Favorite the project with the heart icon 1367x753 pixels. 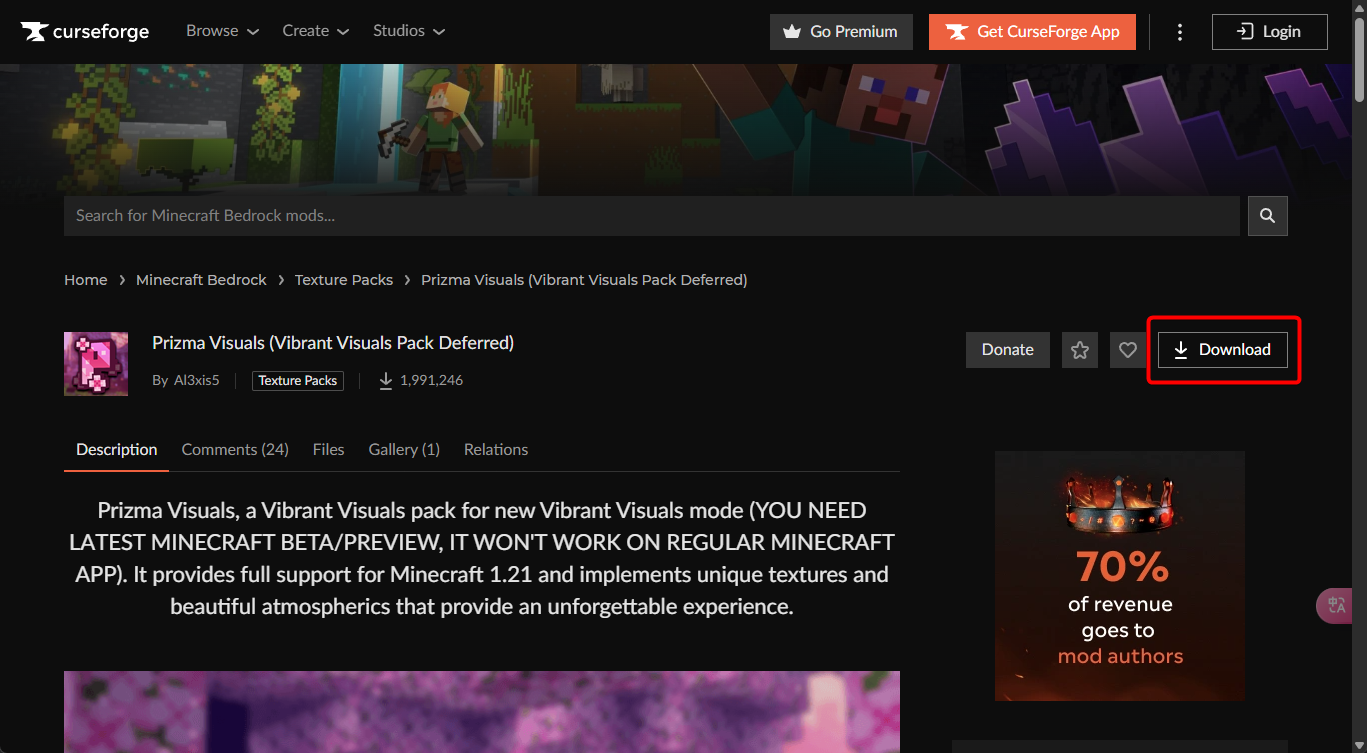tap(1128, 350)
